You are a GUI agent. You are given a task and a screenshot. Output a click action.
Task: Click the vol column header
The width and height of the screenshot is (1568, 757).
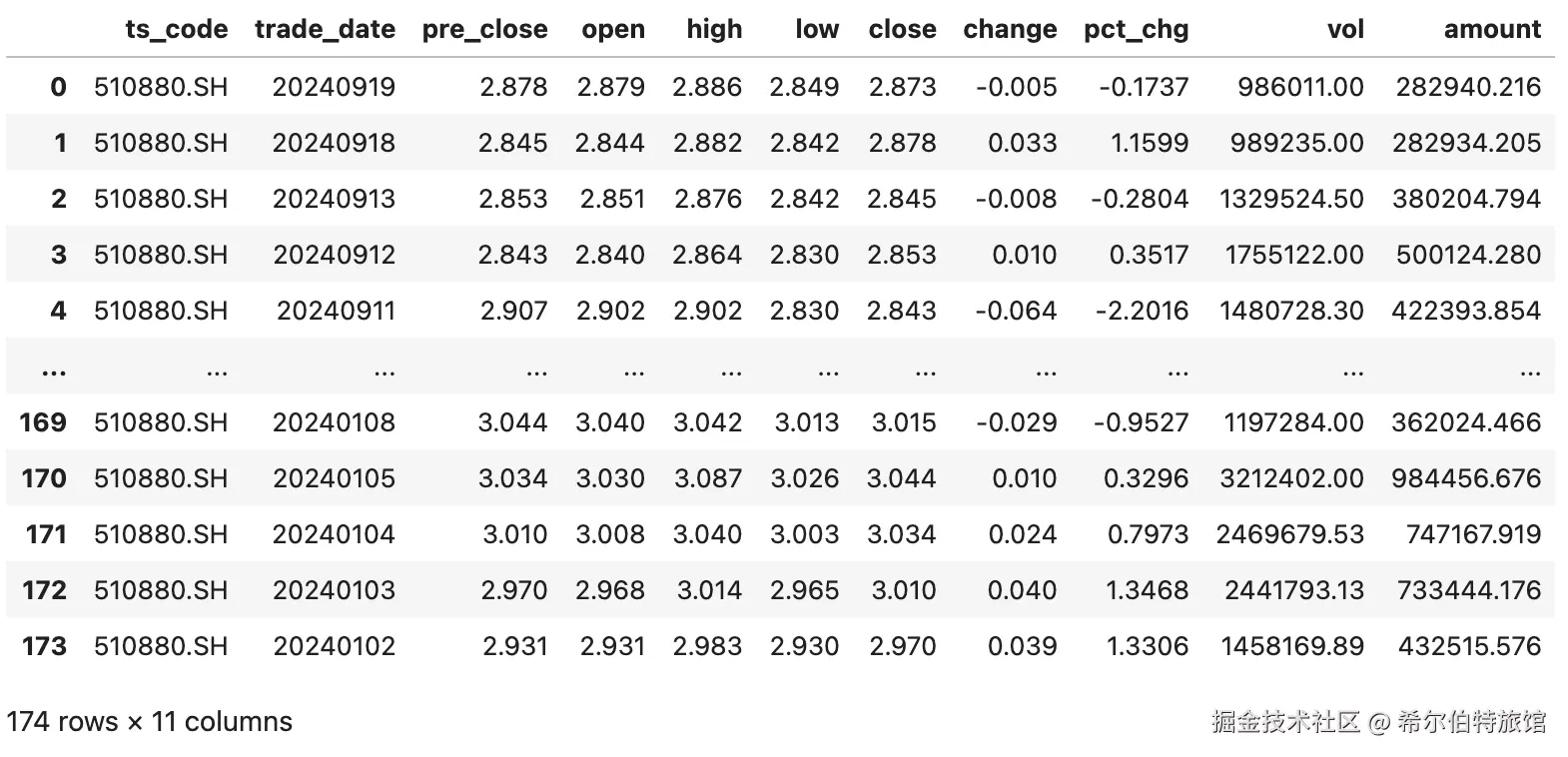click(x=1345, y=29)
